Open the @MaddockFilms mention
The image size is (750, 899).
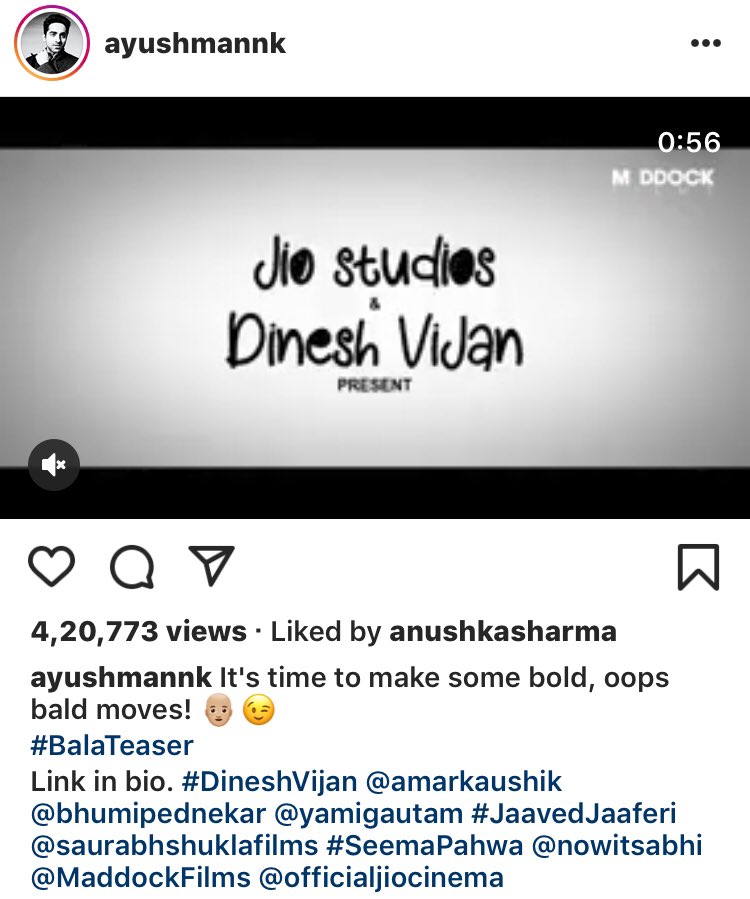point(140,878)
